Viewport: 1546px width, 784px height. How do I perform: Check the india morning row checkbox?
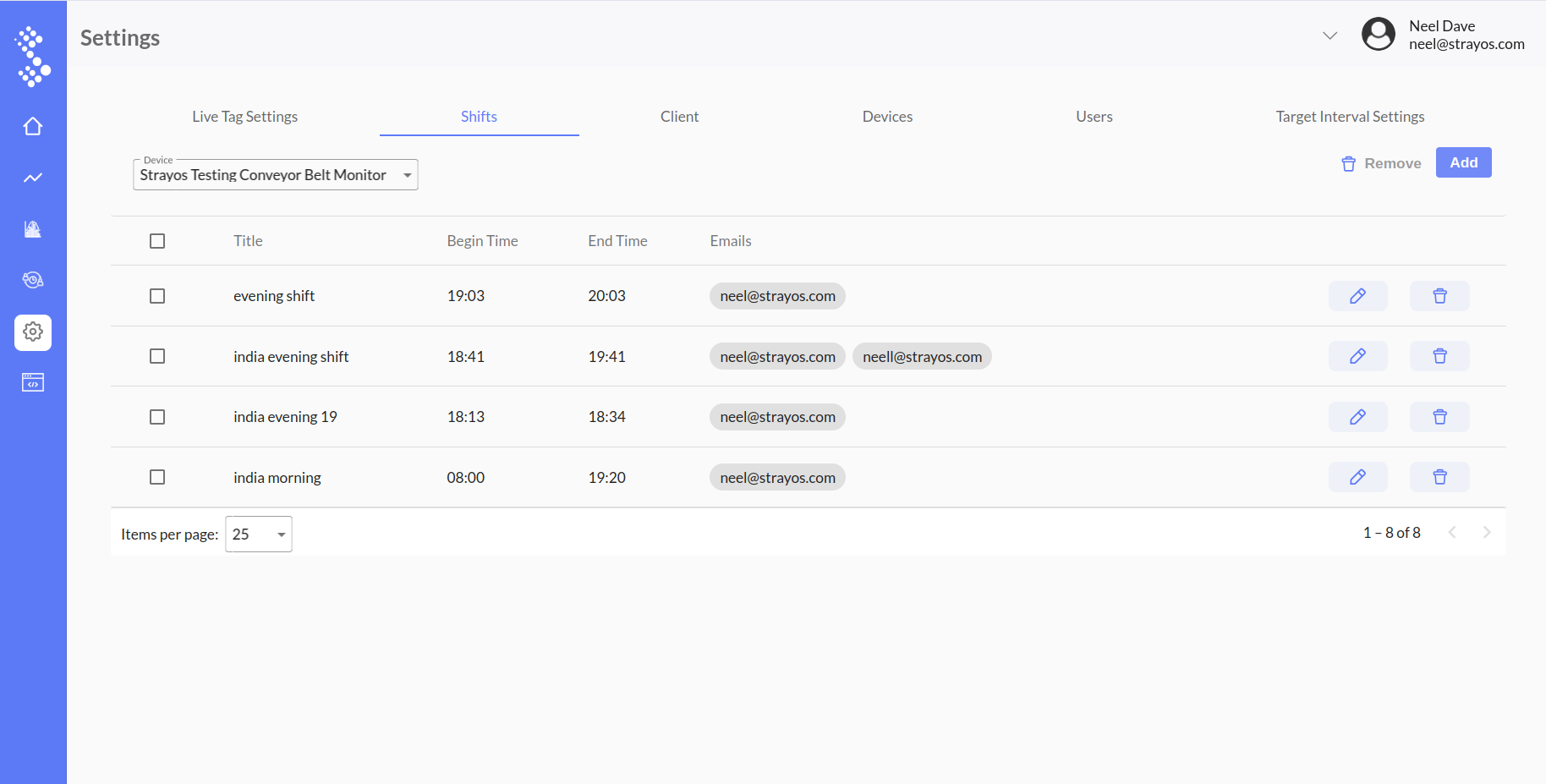pyautogui.click(x=157, y=477)
